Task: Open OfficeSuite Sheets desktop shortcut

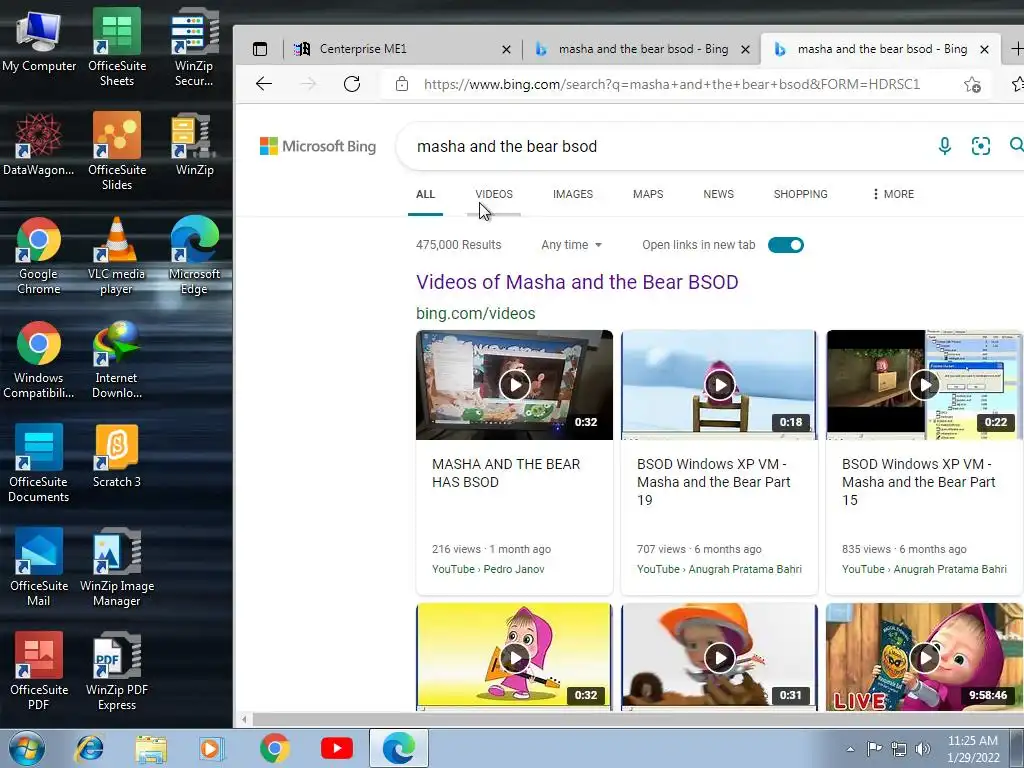Action: pyautogui.click(x=117, y=47)
